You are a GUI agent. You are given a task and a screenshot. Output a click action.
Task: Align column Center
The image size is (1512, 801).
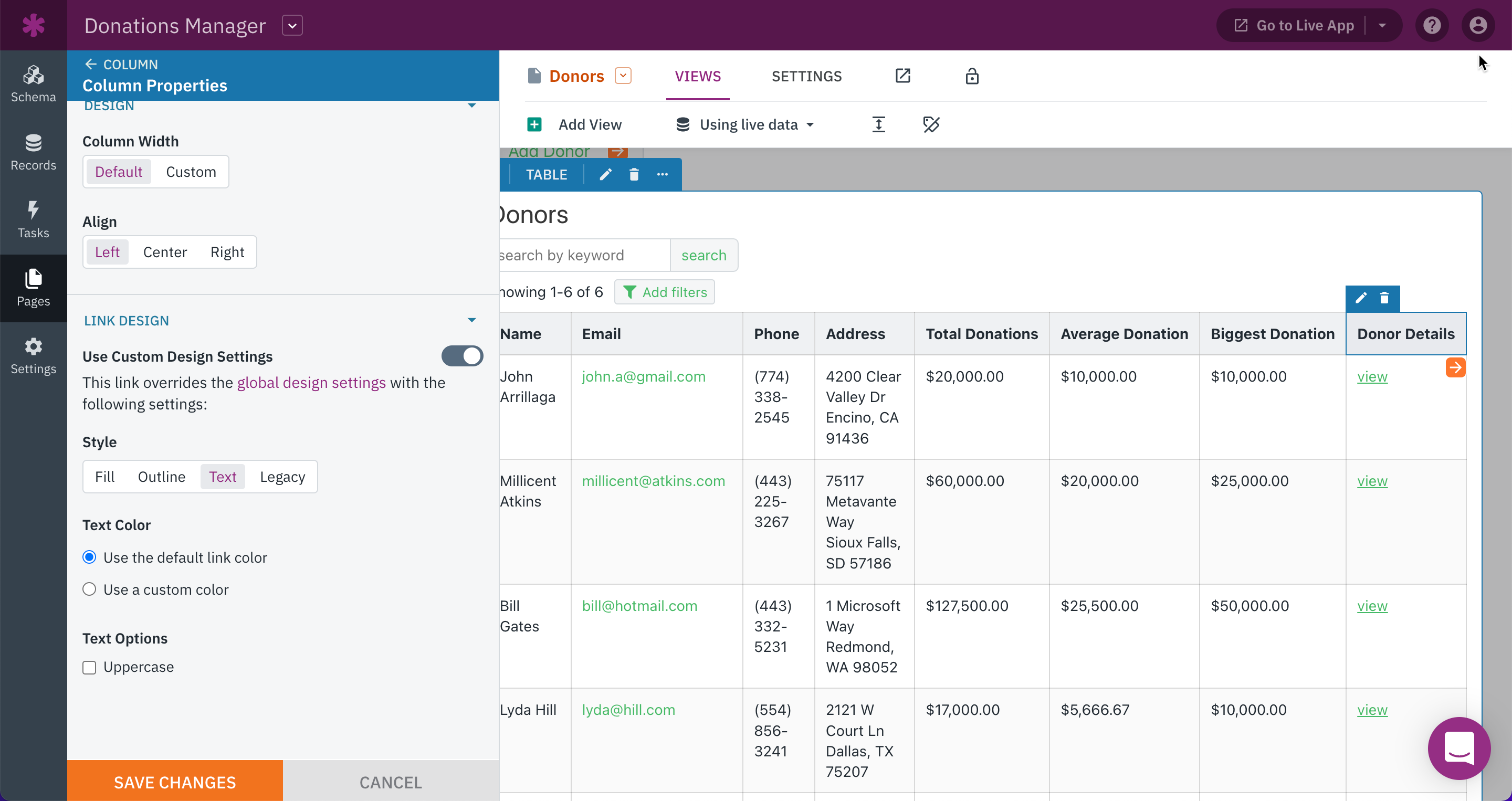pos(165,252)
